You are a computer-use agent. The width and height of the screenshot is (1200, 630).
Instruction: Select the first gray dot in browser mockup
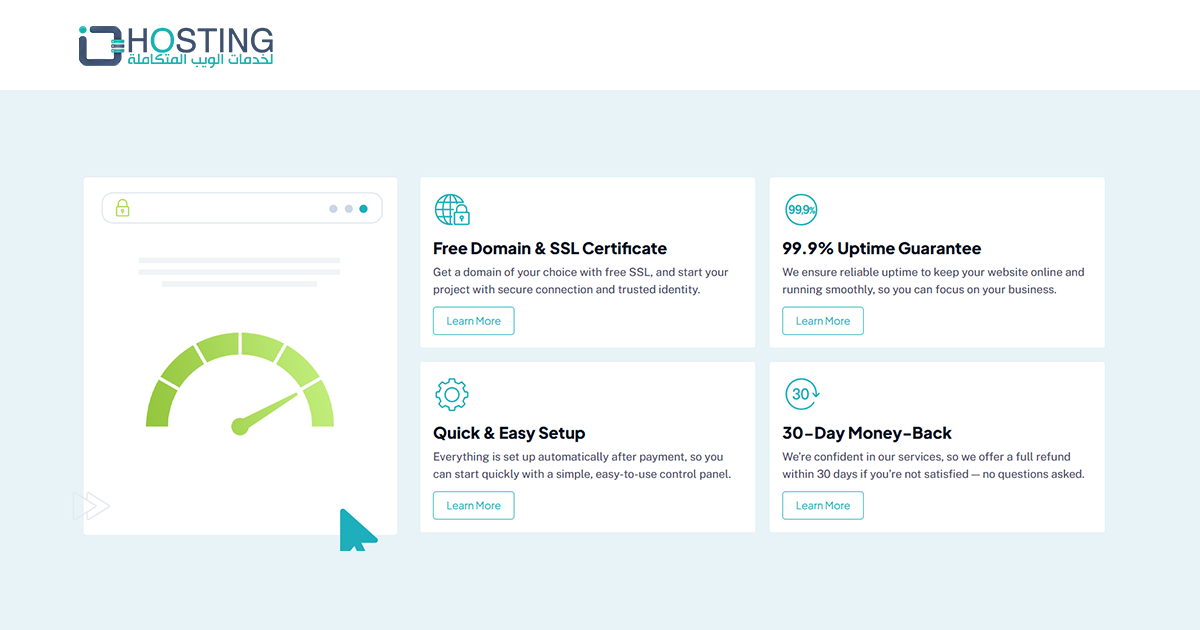coord(334,209)
